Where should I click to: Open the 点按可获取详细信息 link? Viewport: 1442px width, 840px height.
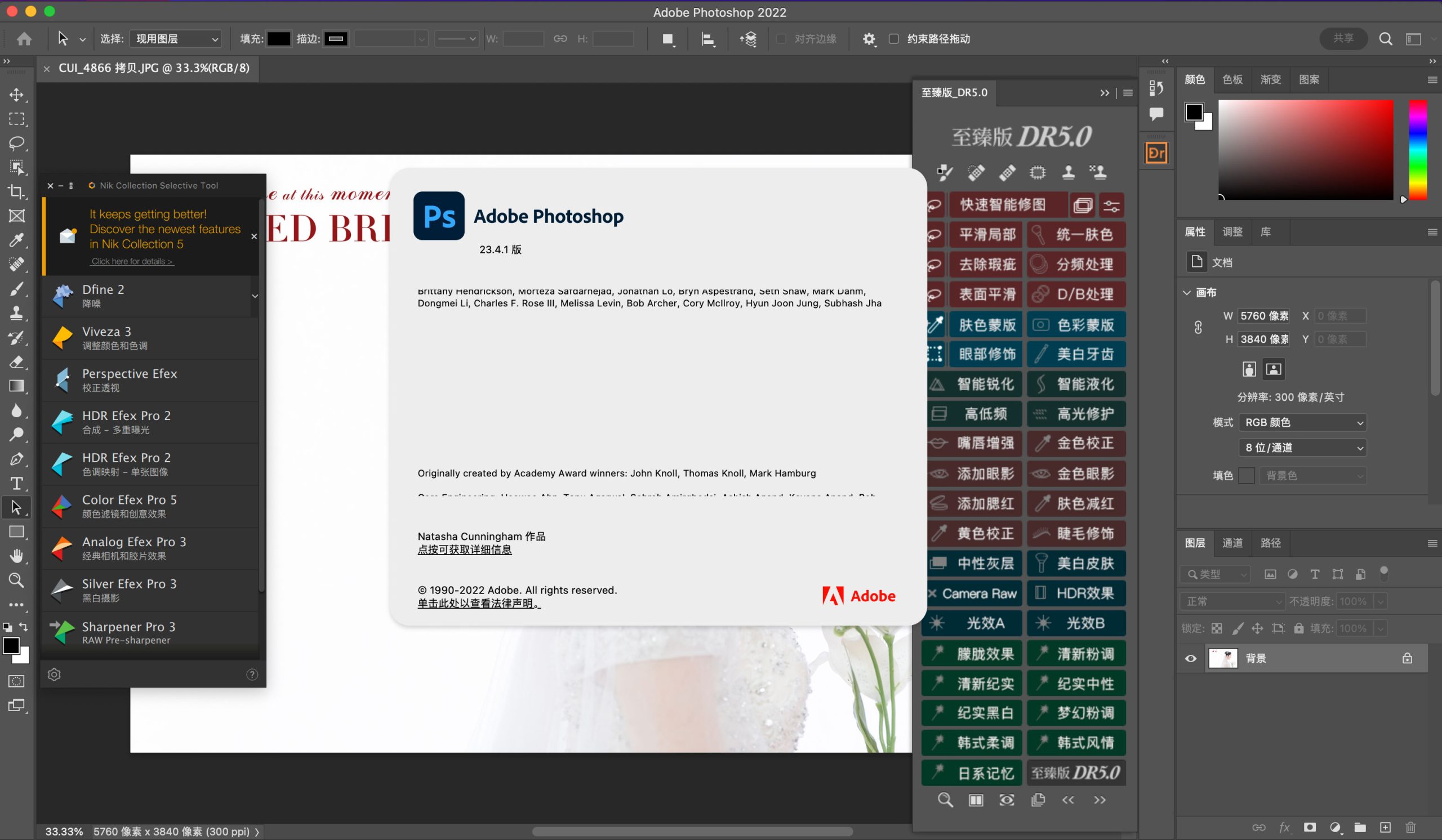464,549
